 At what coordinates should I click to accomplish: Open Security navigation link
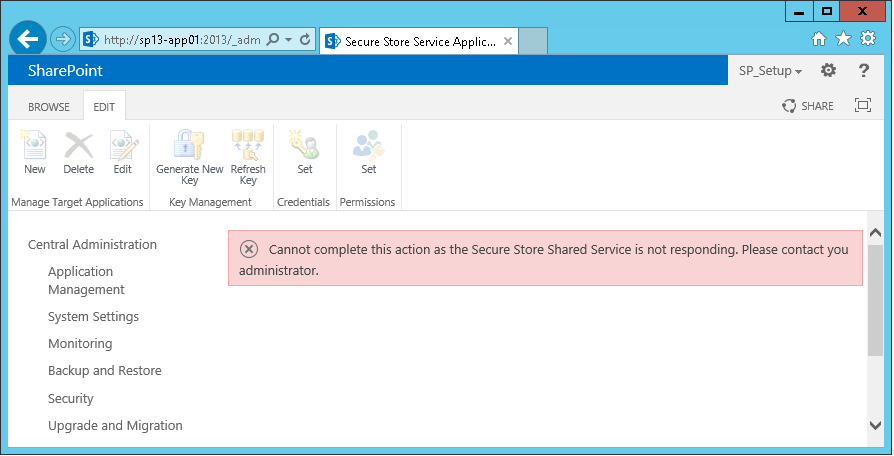click(71, 398)
